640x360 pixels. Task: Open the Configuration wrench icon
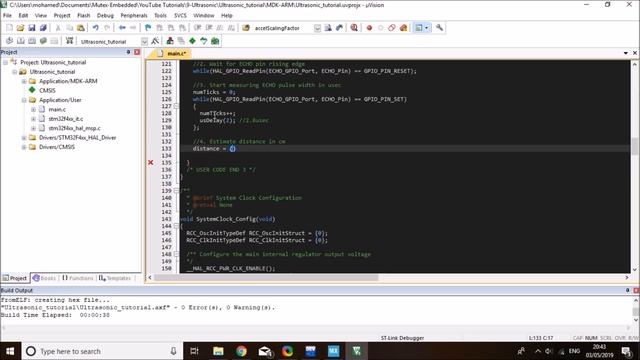(x=439, y=28)
